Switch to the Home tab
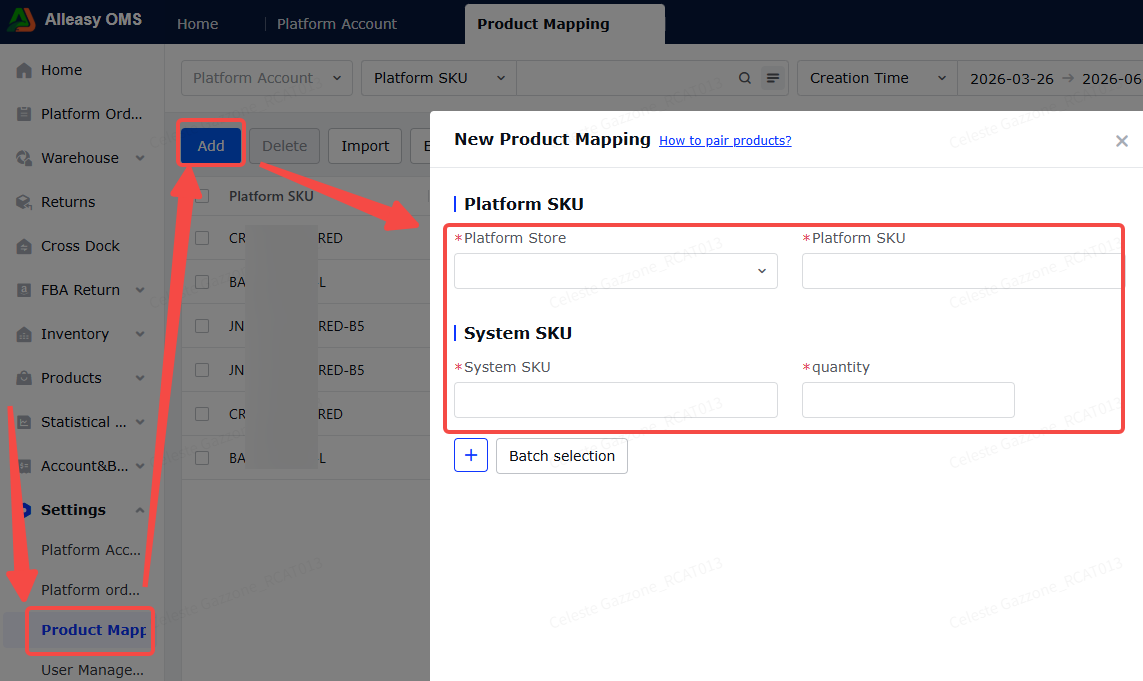Screen dimensions: 1143x681 point(198,24)
